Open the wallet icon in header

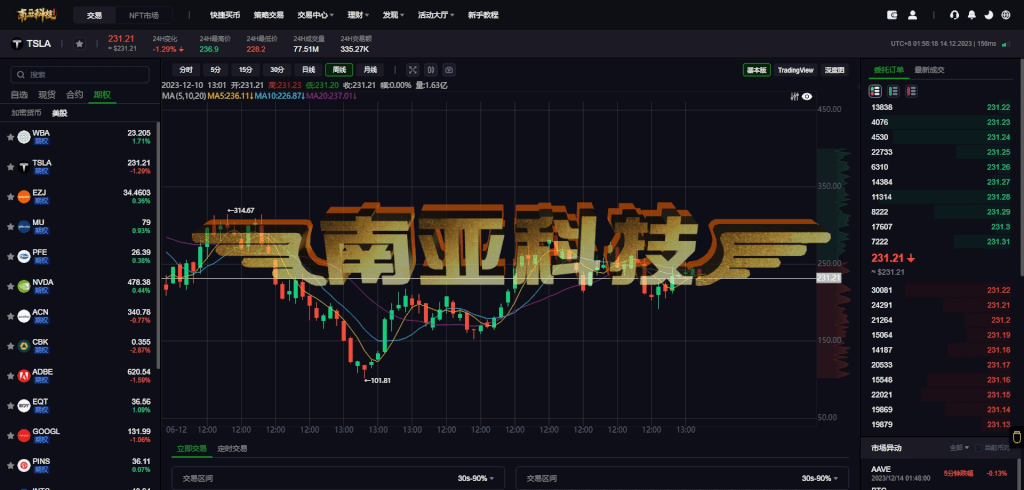[892, 14]
